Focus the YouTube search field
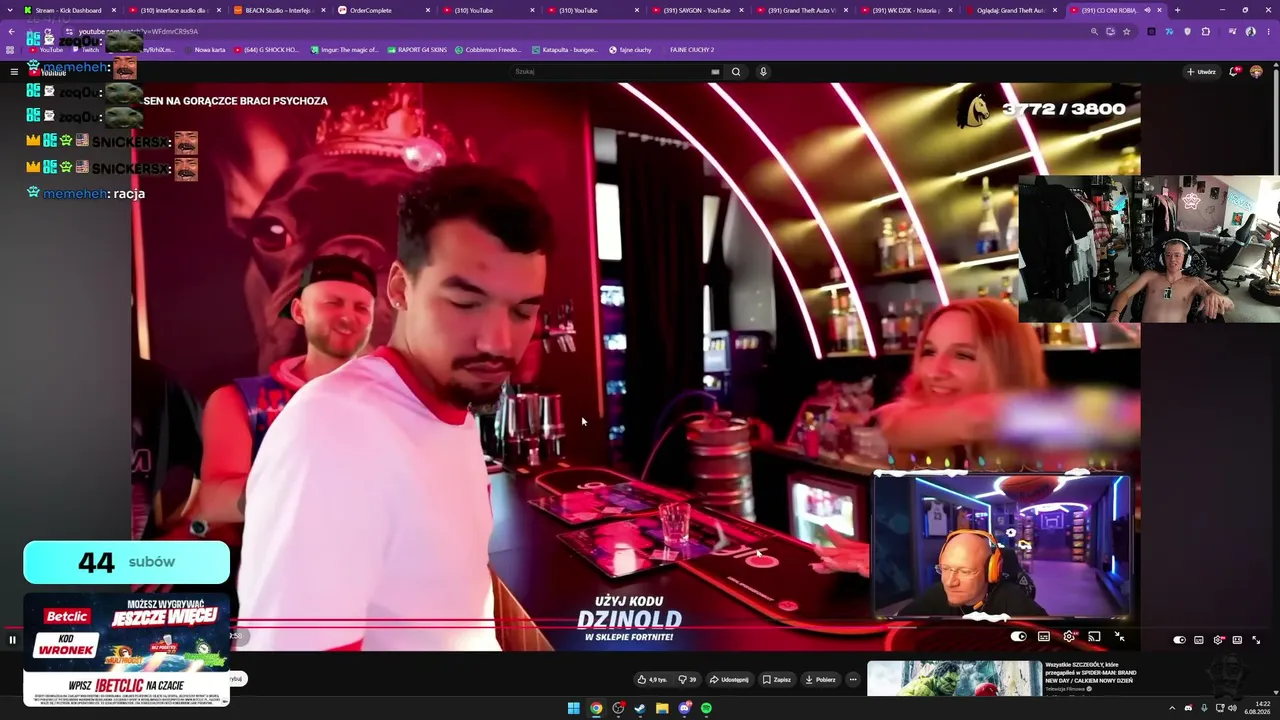Screen dimensions: 1280x720 610,72
